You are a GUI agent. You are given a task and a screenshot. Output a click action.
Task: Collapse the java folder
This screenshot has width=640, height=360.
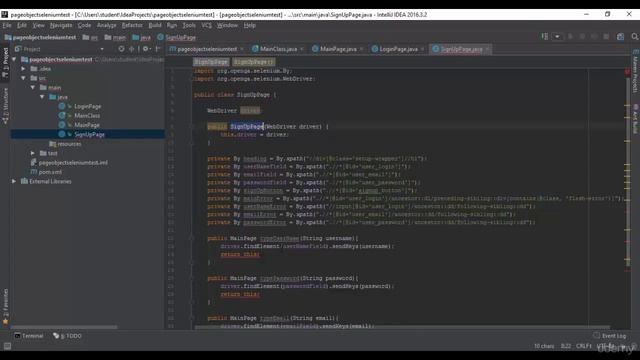(x=42, y=97)
